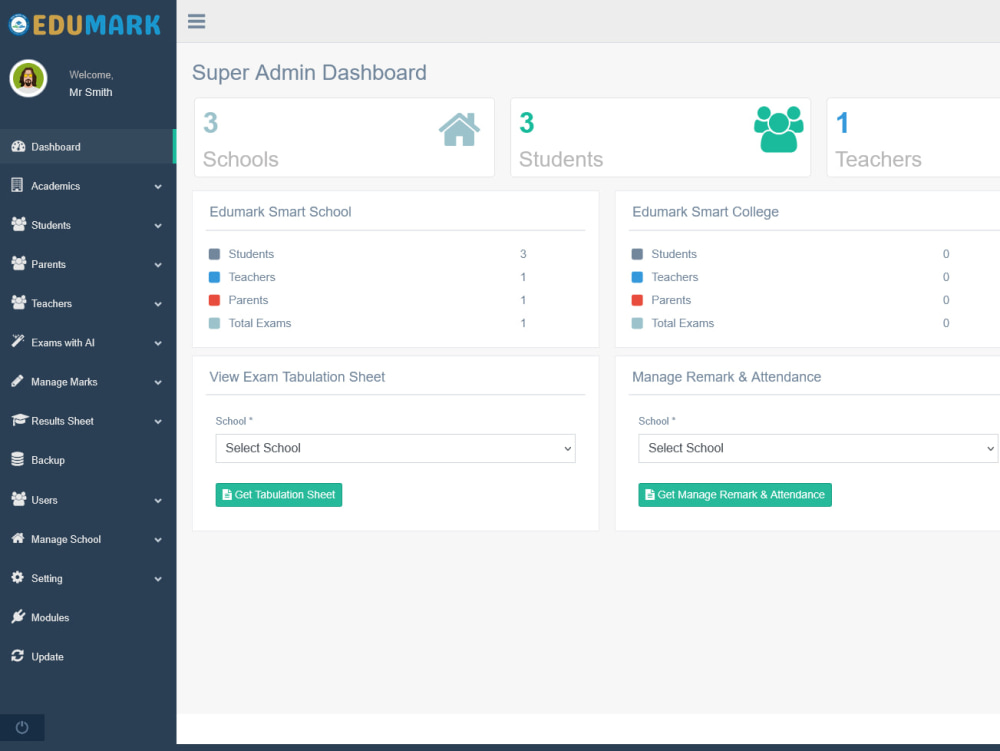Select the Manage School menu label
This screenshot has height=751, width=1000.
tap(66, 539)
